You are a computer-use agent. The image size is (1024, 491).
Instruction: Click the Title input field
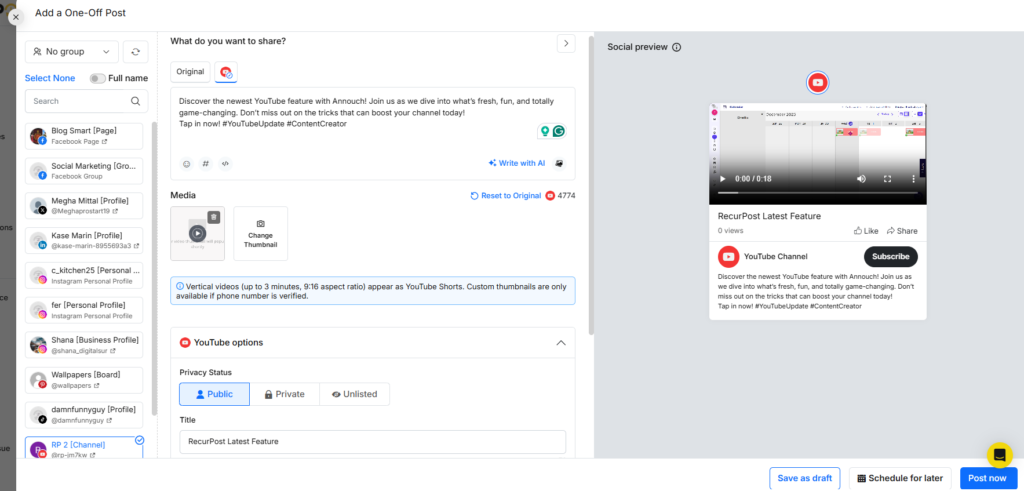(x=372, y=441)
